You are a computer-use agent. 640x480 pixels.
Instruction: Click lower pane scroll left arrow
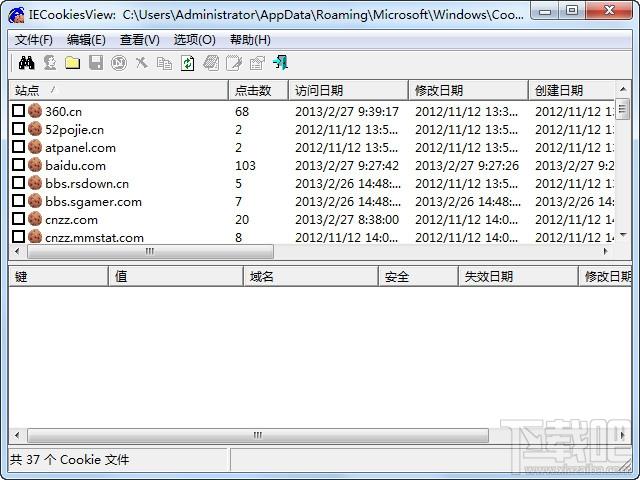[17, 435]
